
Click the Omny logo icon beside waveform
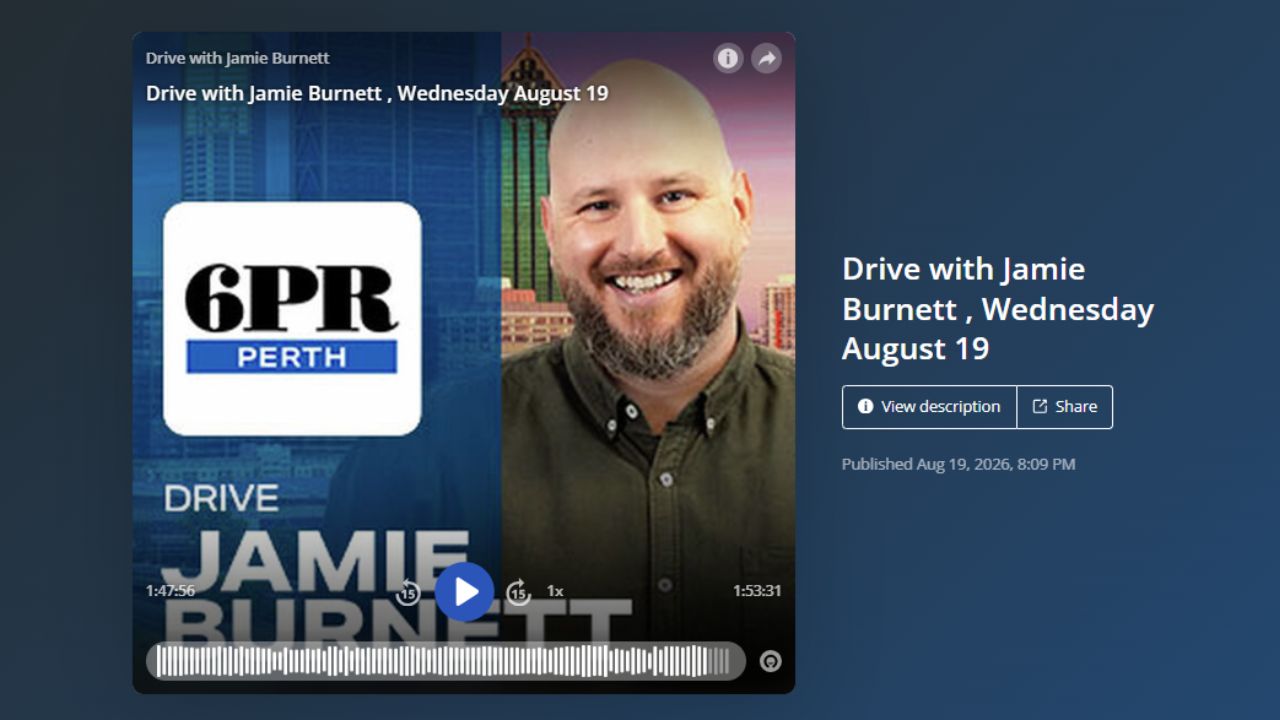coord(770,661)
